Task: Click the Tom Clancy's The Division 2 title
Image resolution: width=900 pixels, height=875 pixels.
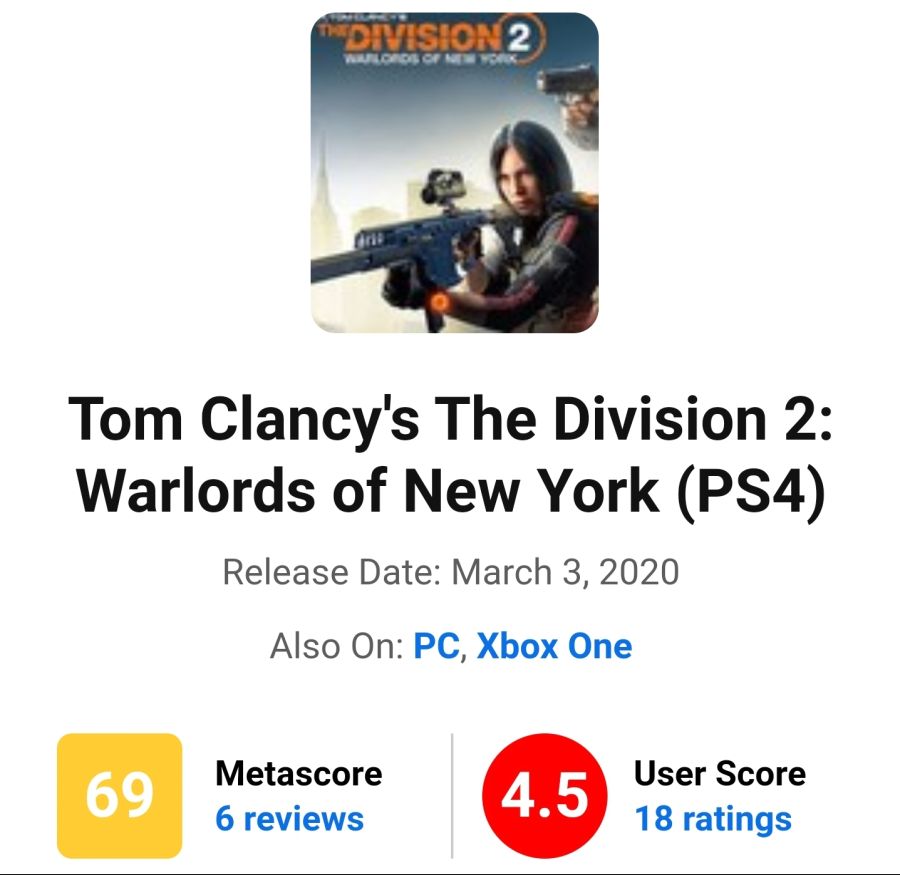Action: point(450,420)
